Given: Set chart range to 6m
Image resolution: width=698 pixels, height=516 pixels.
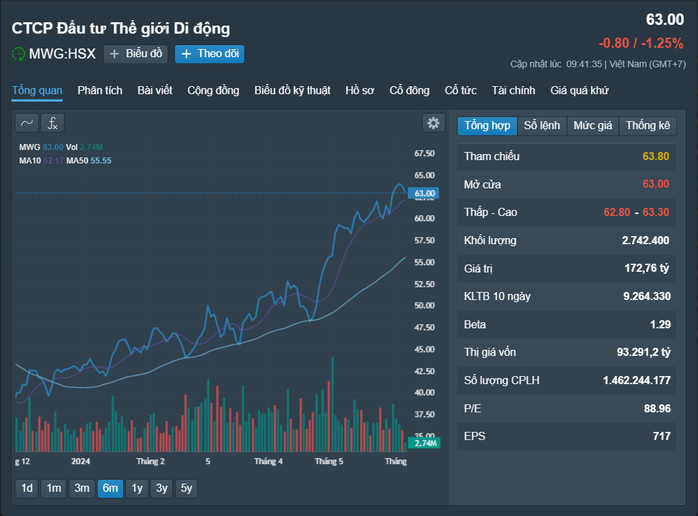Looking at the screenshot, I should click(x=110, y=488).
